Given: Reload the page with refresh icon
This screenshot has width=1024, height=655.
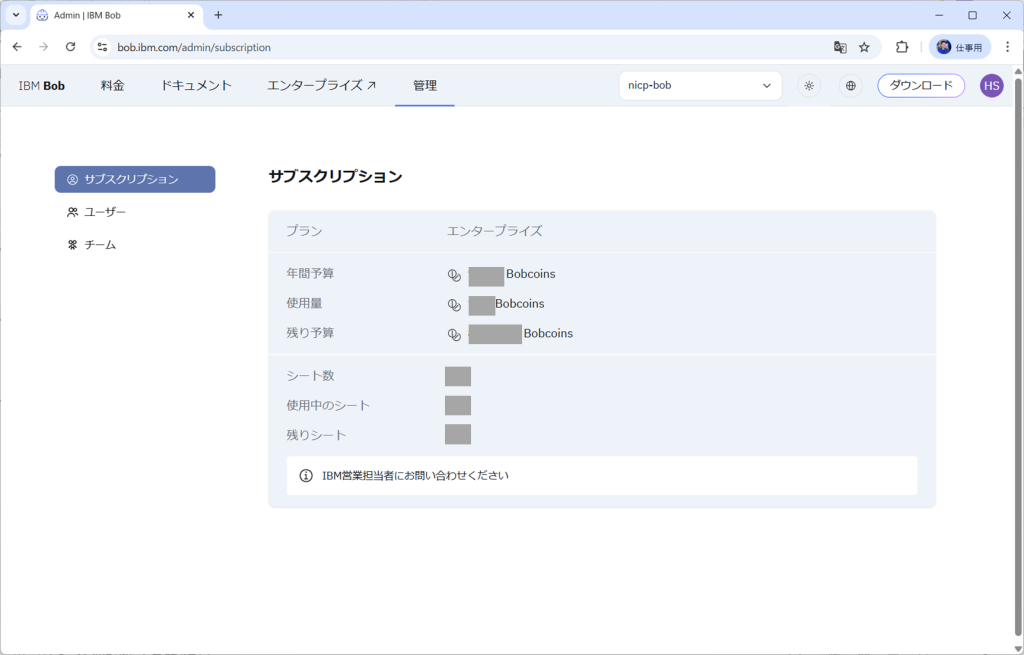Looking at the screenshot, I should pos(71,47).
